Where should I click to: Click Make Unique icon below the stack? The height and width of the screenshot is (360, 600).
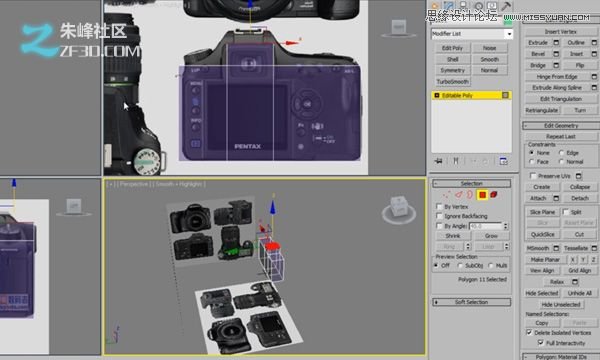tap(473, 161)
